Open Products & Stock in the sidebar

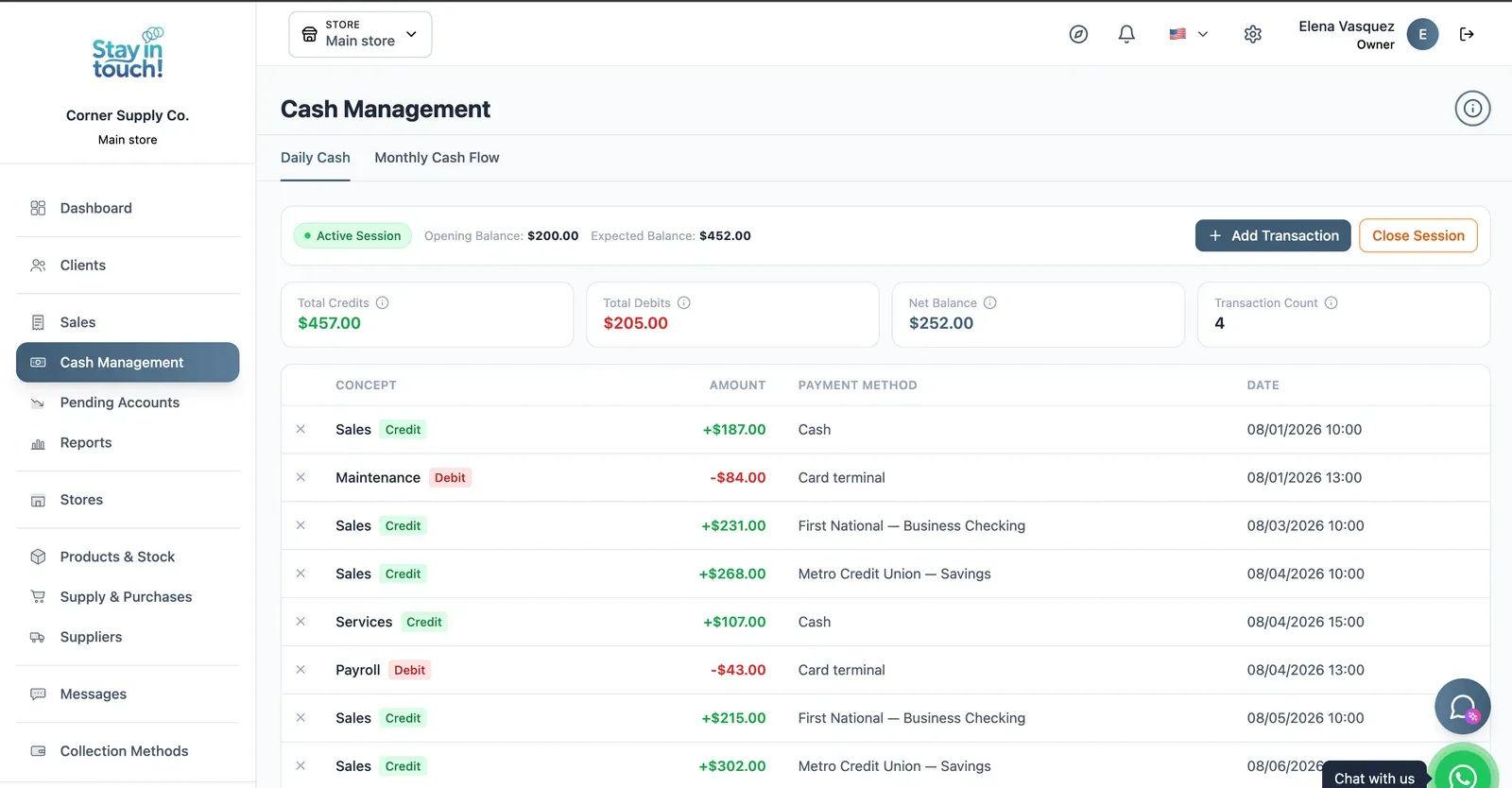coord(128,557)
